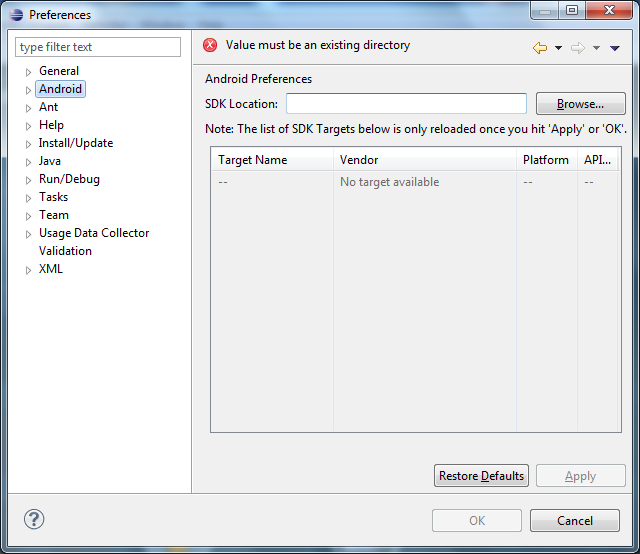Expand the Run/Debug tree node
Image resolution: width=640 pixels, height=554 pixels.
click(28, 180)
